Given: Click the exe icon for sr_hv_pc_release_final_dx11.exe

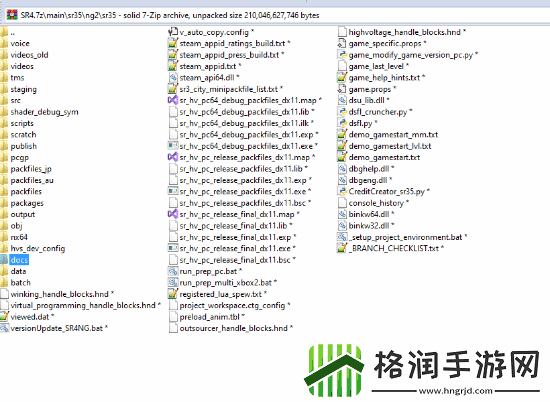Looking at the screenshot, I should click(x=173, y=248).
